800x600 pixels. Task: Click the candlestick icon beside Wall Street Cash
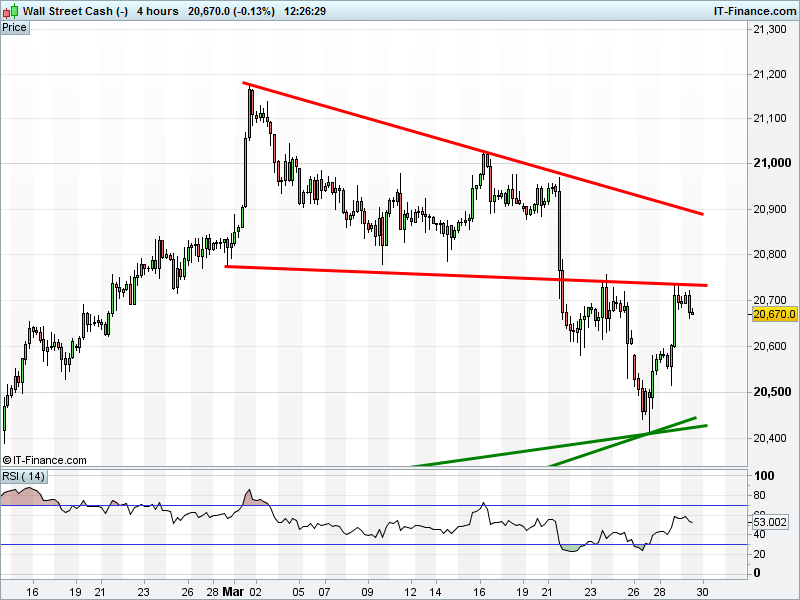click(x=10, y=11)
